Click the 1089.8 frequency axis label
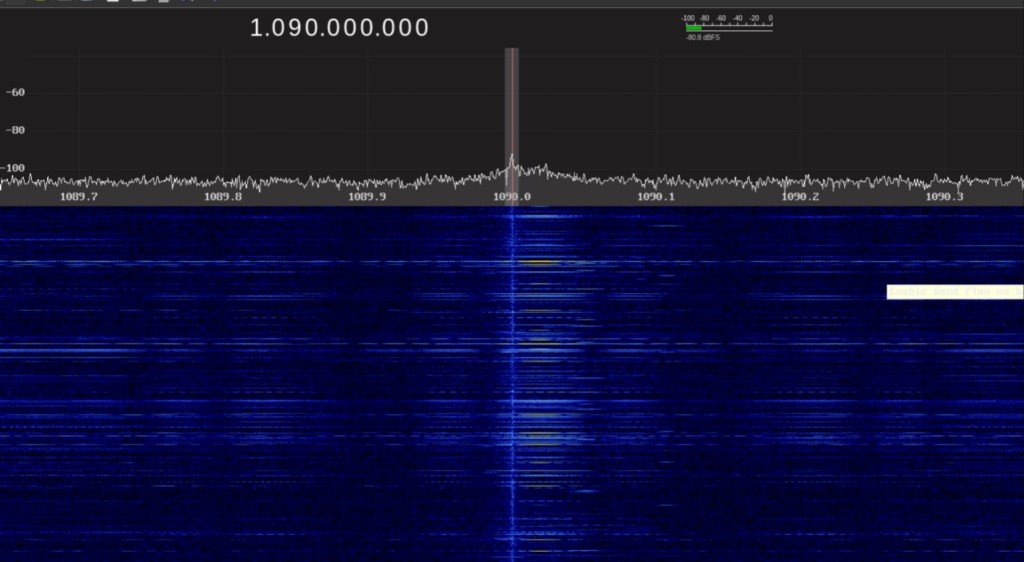 tap(223, 196)
